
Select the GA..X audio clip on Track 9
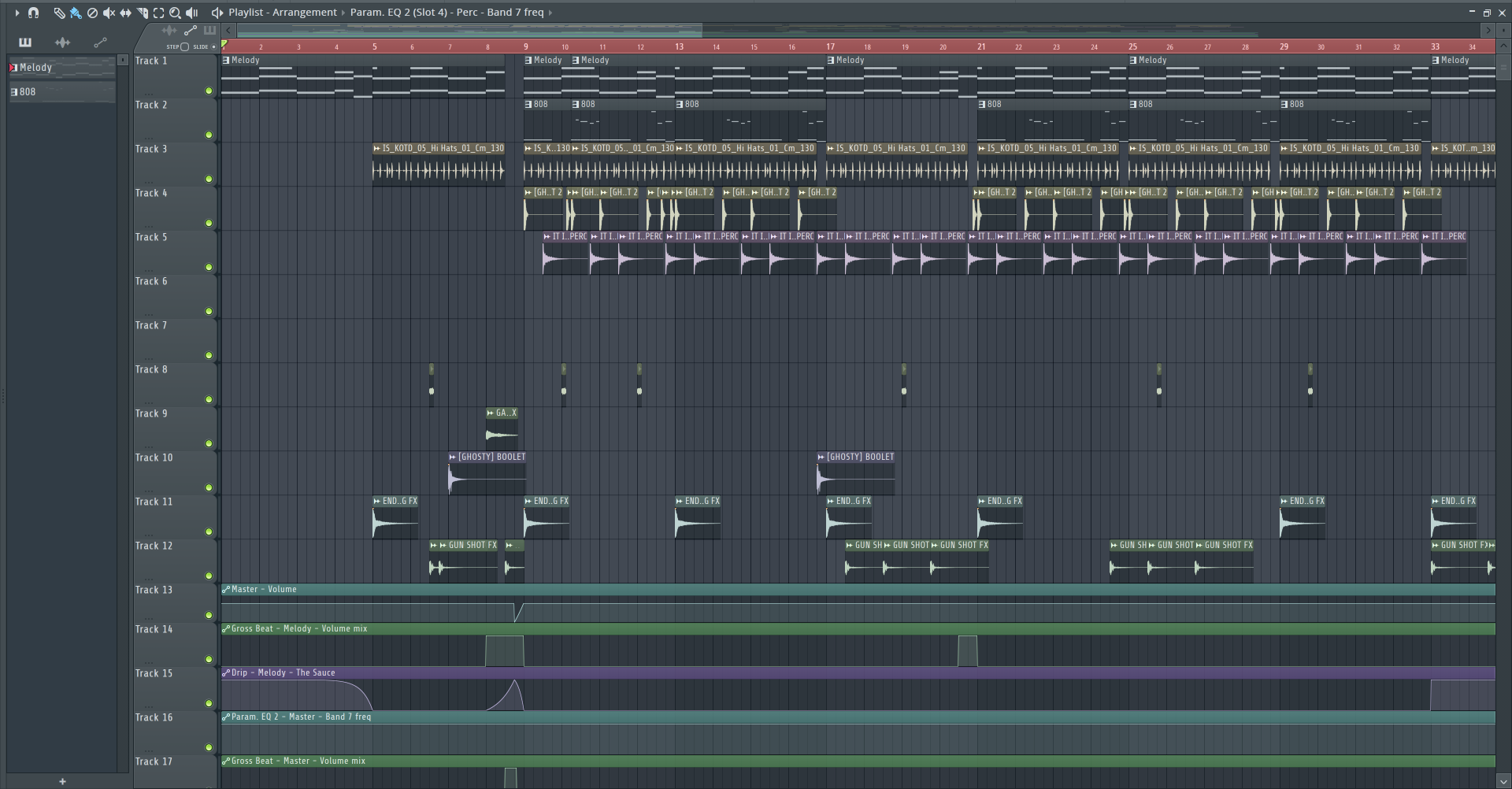[x=502, y=429]
